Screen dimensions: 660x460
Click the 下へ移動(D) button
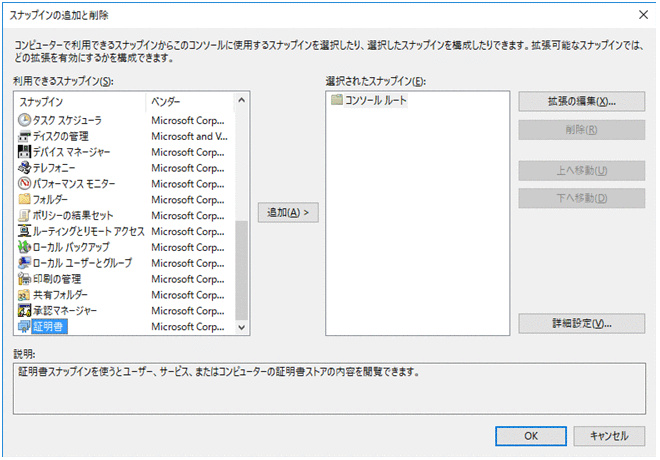[581, 198]
